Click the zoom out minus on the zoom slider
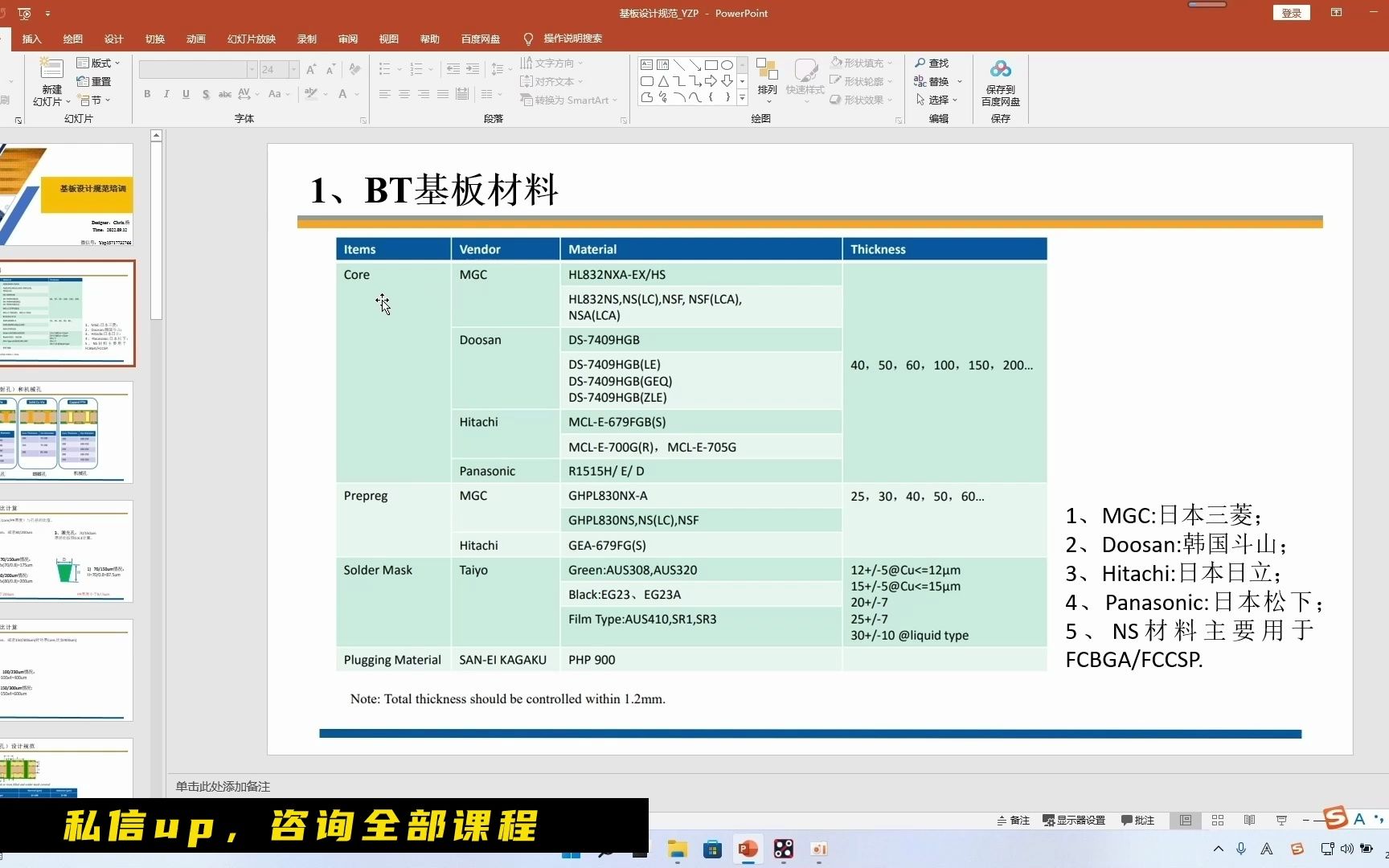Viewport: 1389px width, 868px height. coord(1306,820)
